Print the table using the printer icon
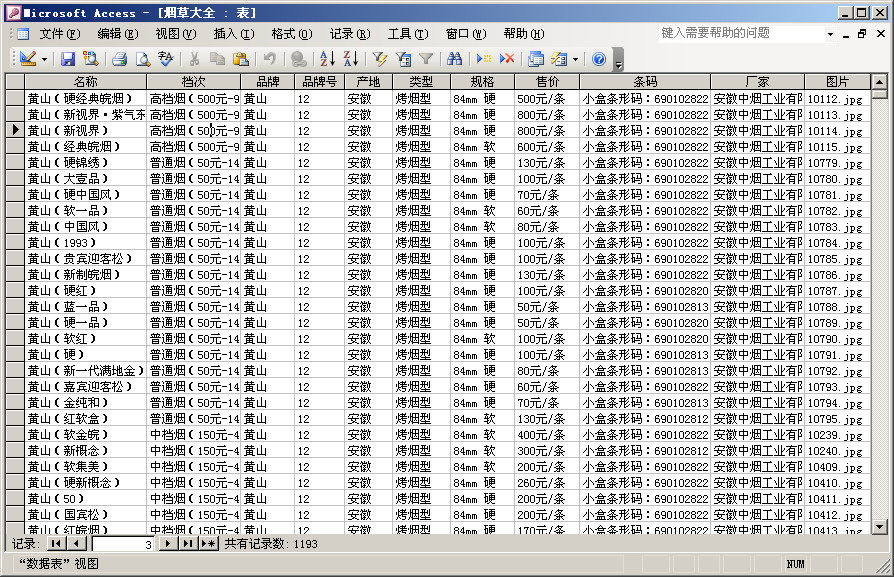Viewport: 894px width, 577px height. click(x=119, y=58)
